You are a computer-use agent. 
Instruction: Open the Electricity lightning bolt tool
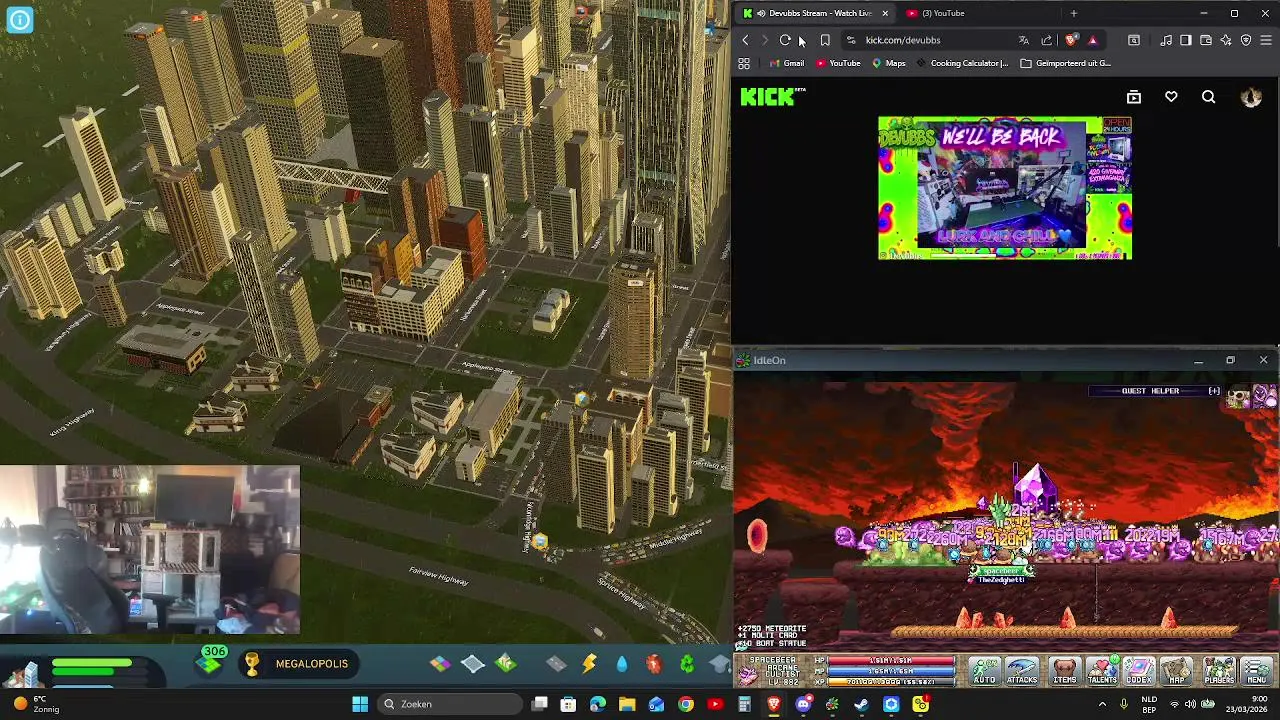[589, 663]
